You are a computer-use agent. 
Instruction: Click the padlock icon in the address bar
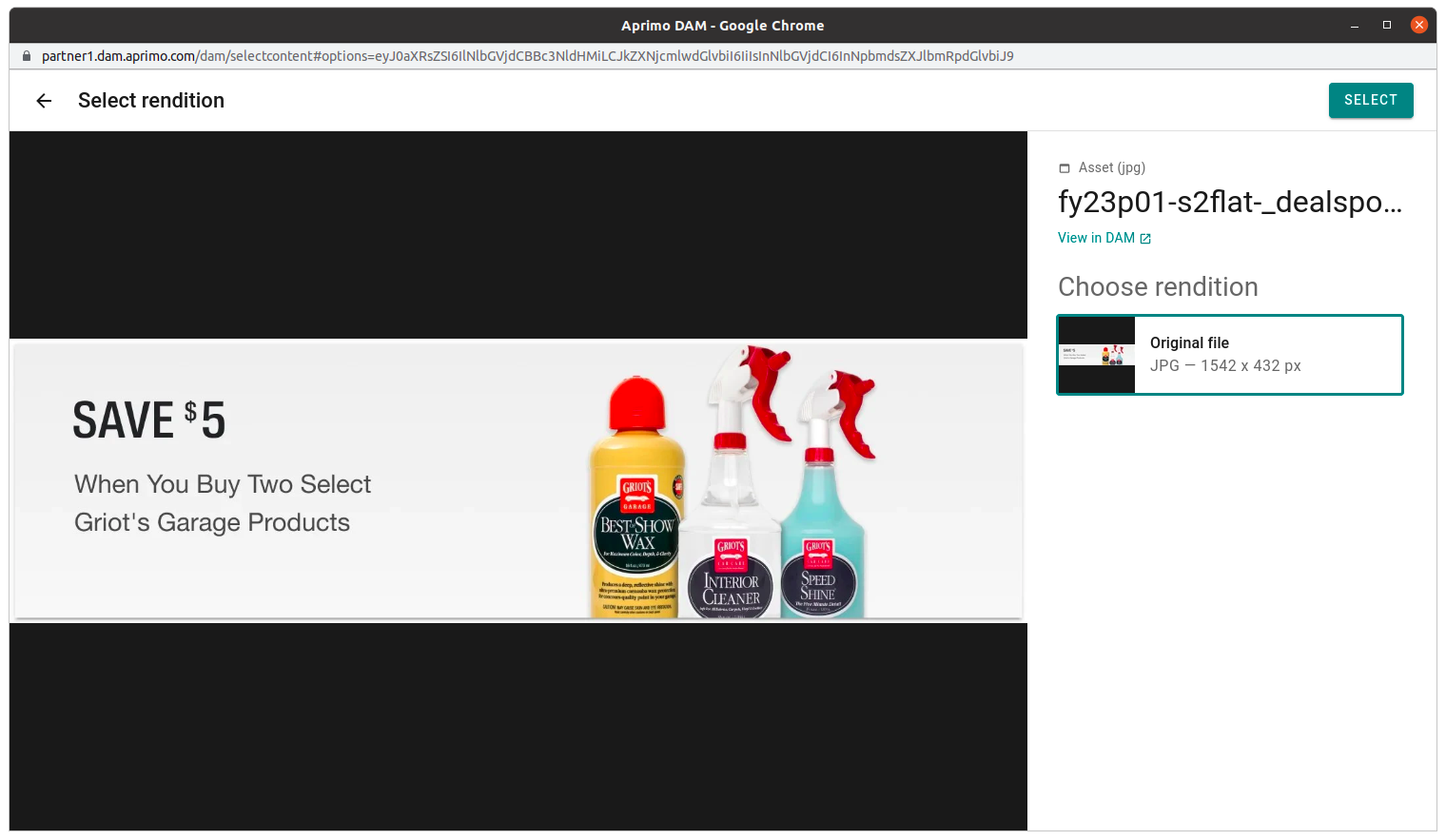(x=27, y=56)
